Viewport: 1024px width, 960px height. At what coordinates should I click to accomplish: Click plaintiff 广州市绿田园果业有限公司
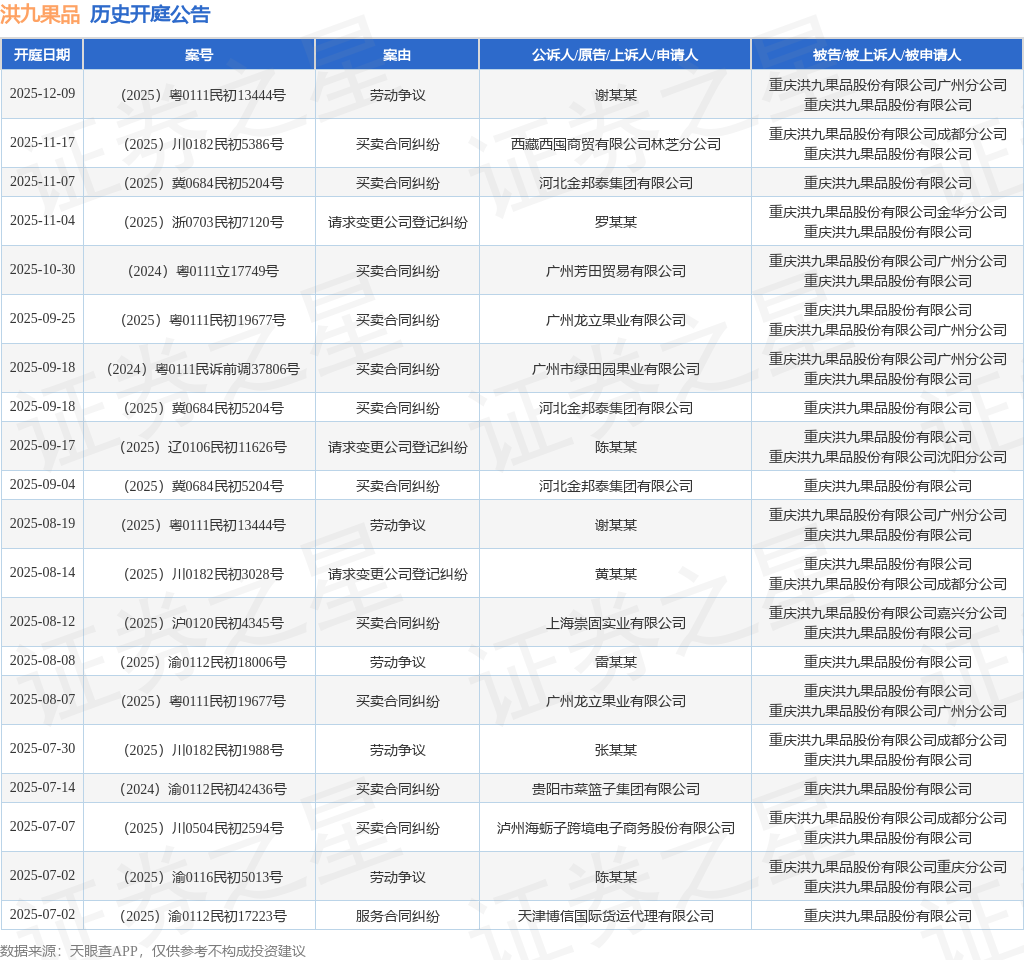(x=615, y=370)
